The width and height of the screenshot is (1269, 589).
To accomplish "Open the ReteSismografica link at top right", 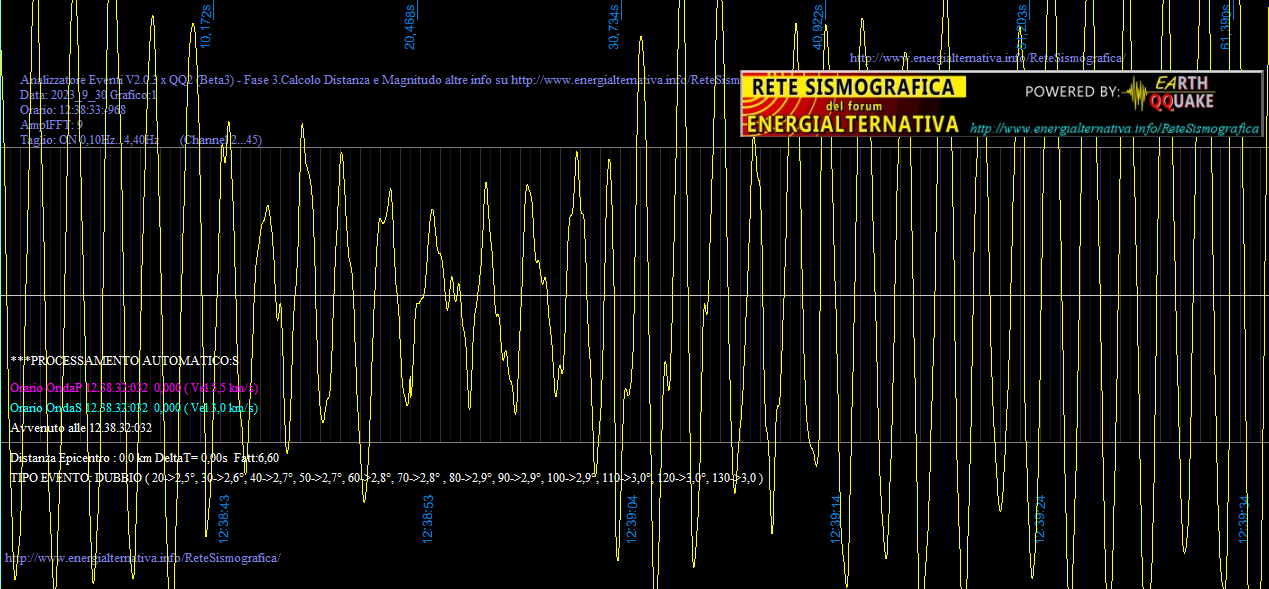I will pyautogui.click(x=986, y=58).
